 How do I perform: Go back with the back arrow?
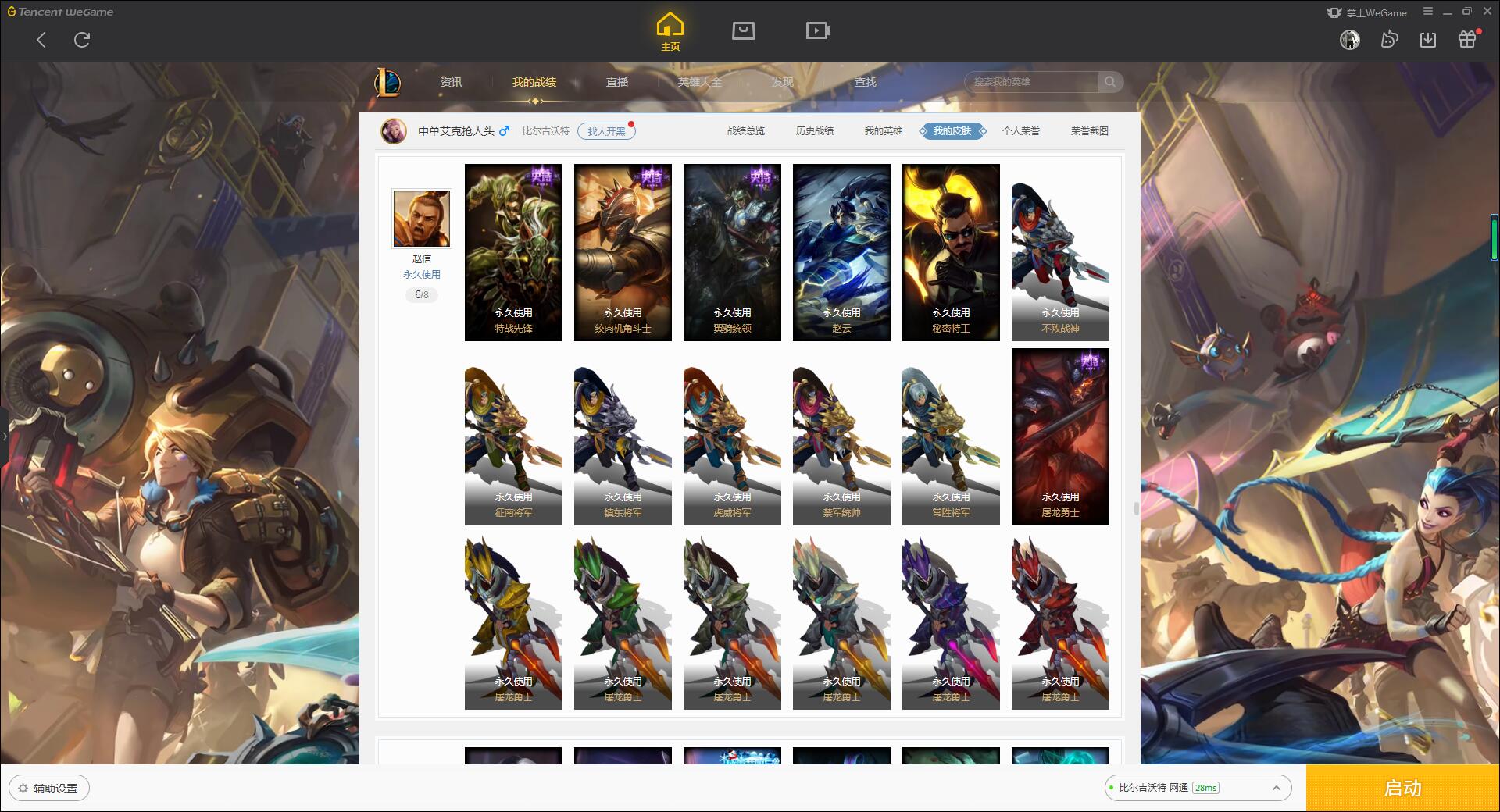tap(41, 40)
